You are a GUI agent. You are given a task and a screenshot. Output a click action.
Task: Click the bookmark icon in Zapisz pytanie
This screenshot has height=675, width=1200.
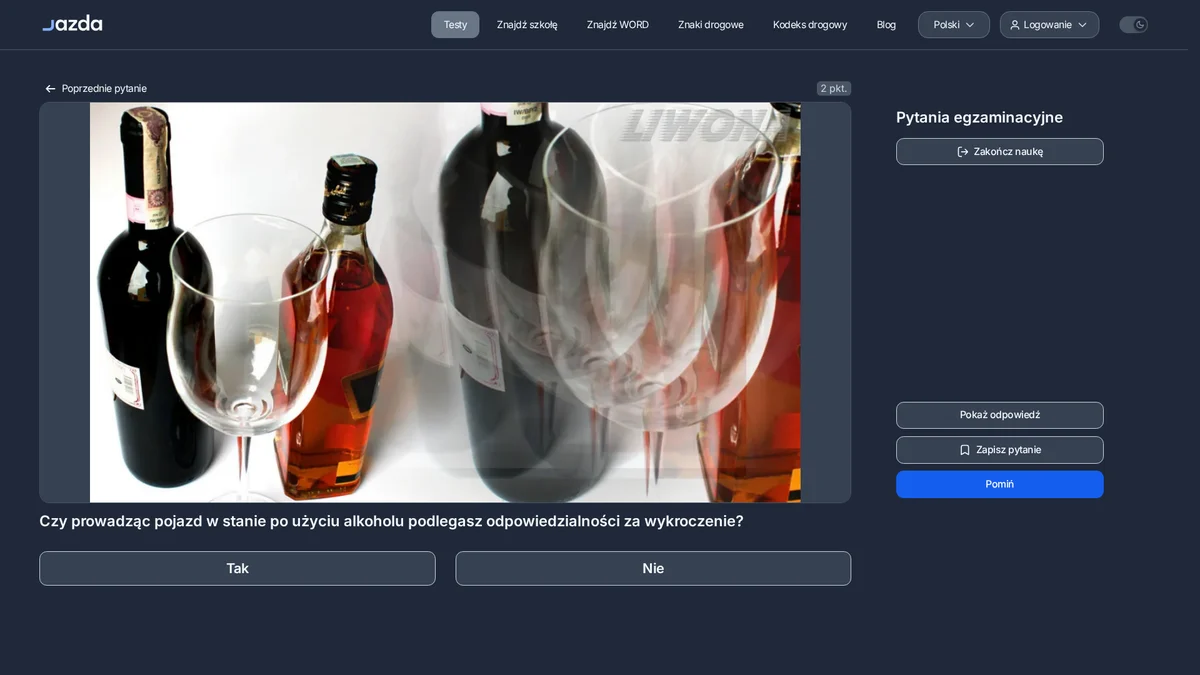coord(965,450)
